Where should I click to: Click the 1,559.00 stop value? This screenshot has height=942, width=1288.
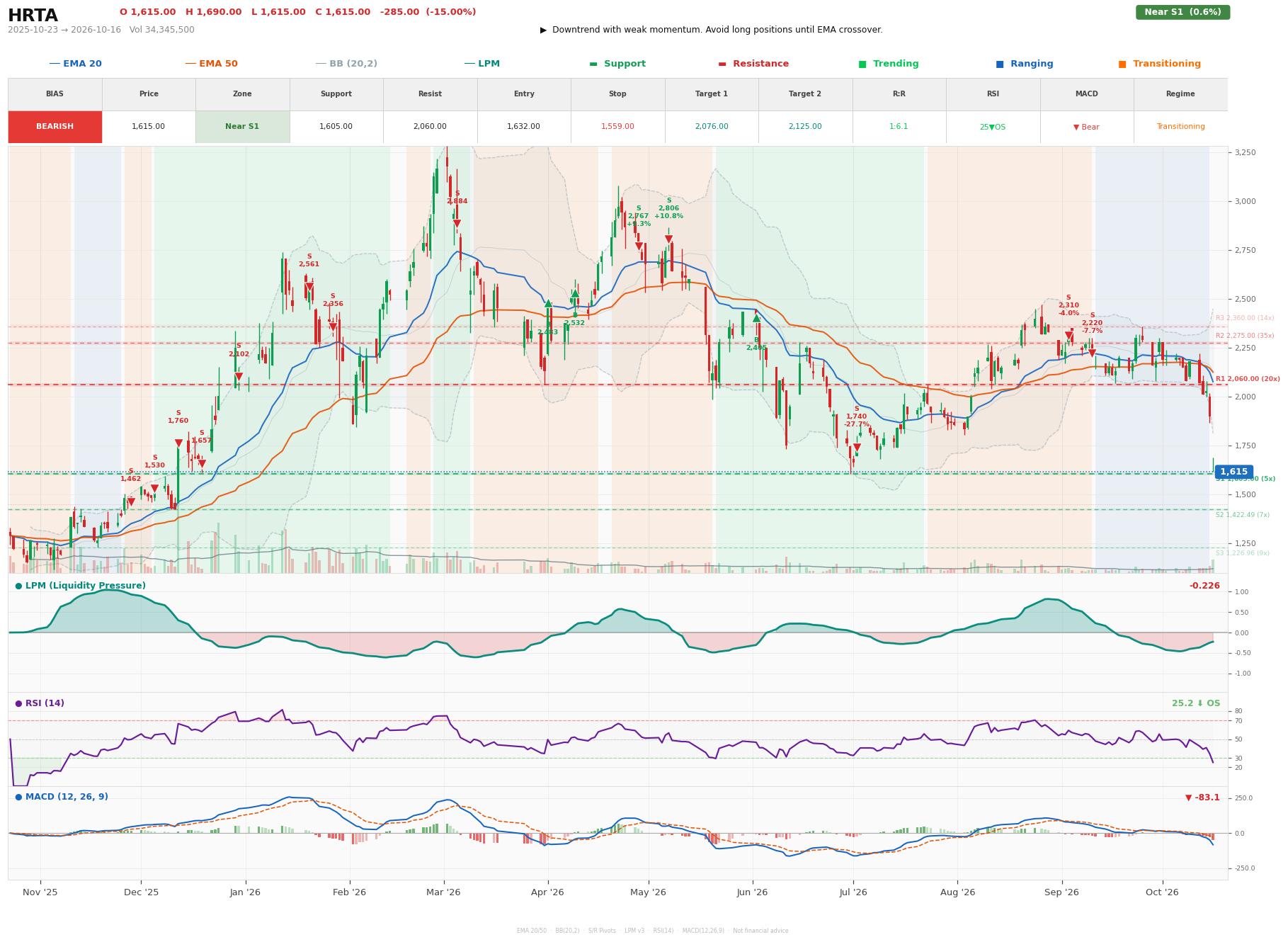(x=617, y=127)
